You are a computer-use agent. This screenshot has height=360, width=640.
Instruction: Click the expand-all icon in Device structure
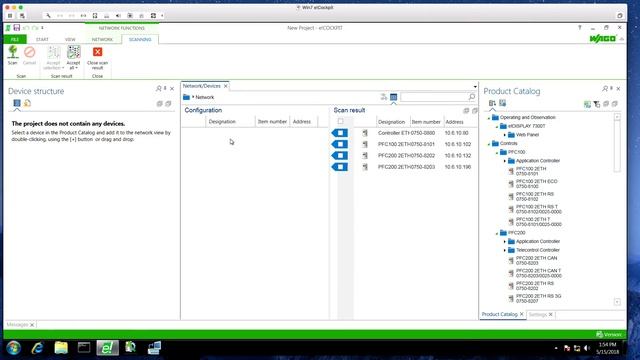160,104
